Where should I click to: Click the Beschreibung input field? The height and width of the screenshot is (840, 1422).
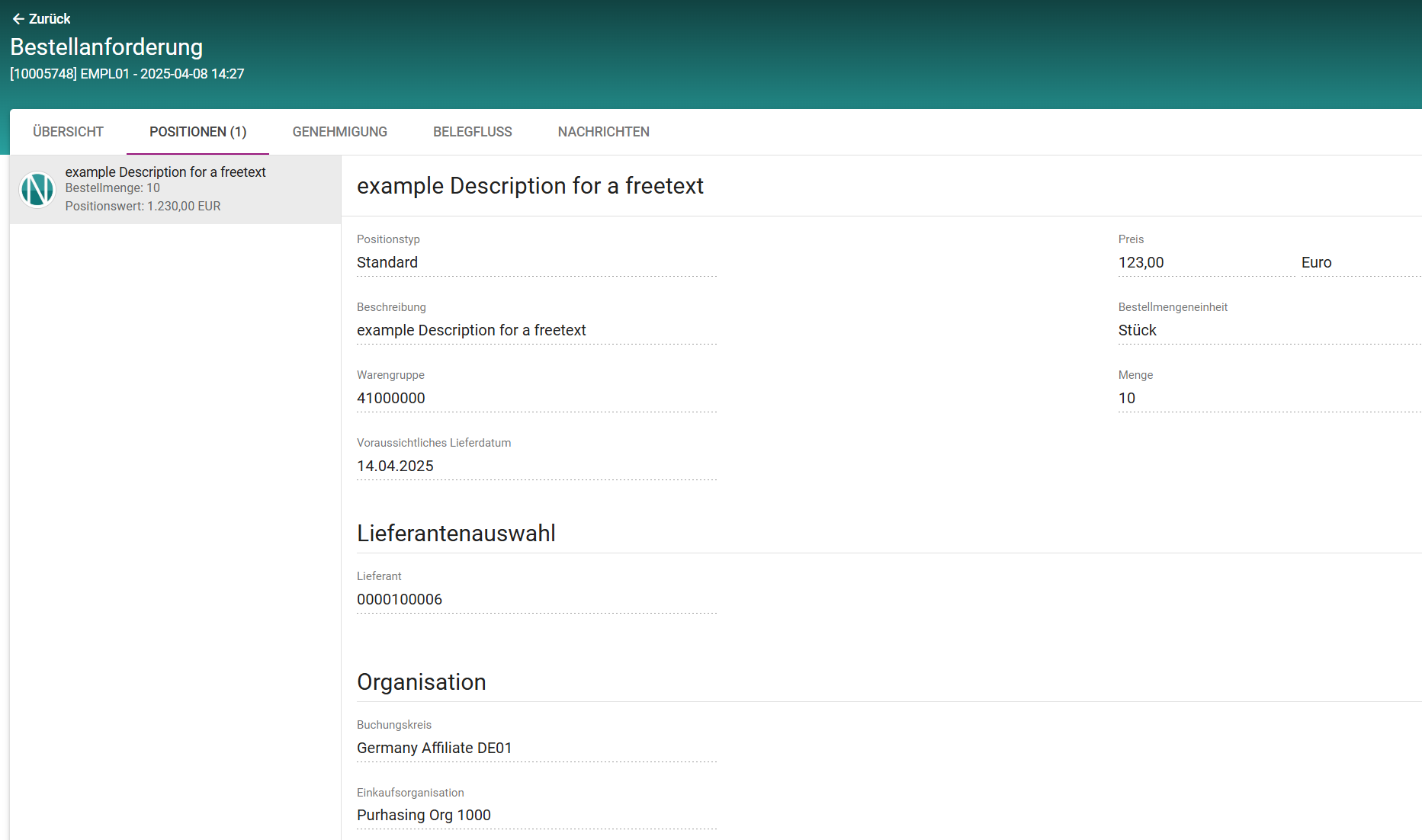[536, 331]
